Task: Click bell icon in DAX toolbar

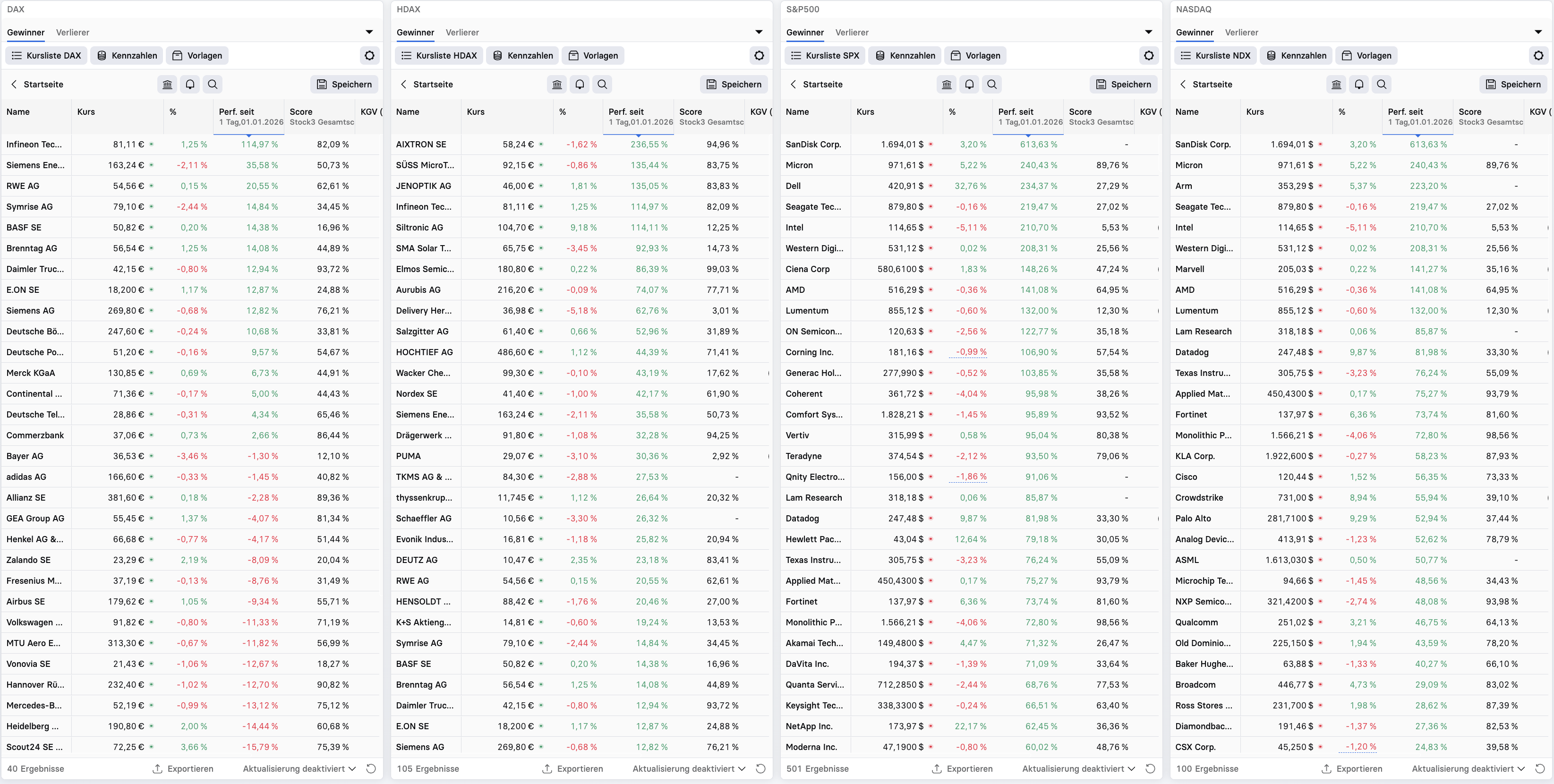Action: pos(190,85)
